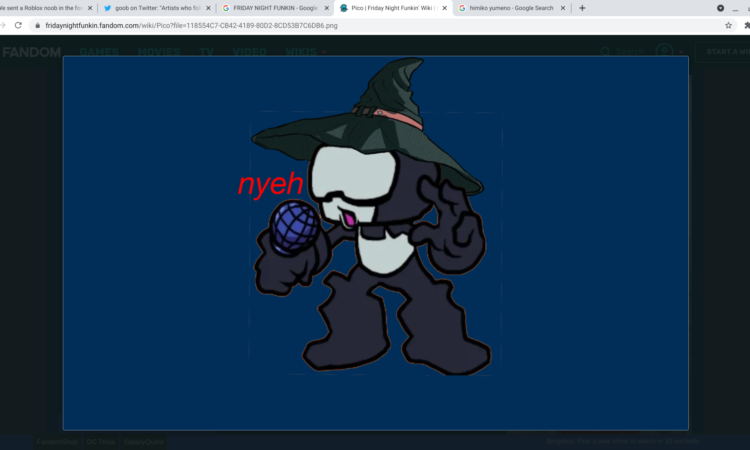Close the Roblox noob tab
750x450 pixels.
tap(90, 8)
